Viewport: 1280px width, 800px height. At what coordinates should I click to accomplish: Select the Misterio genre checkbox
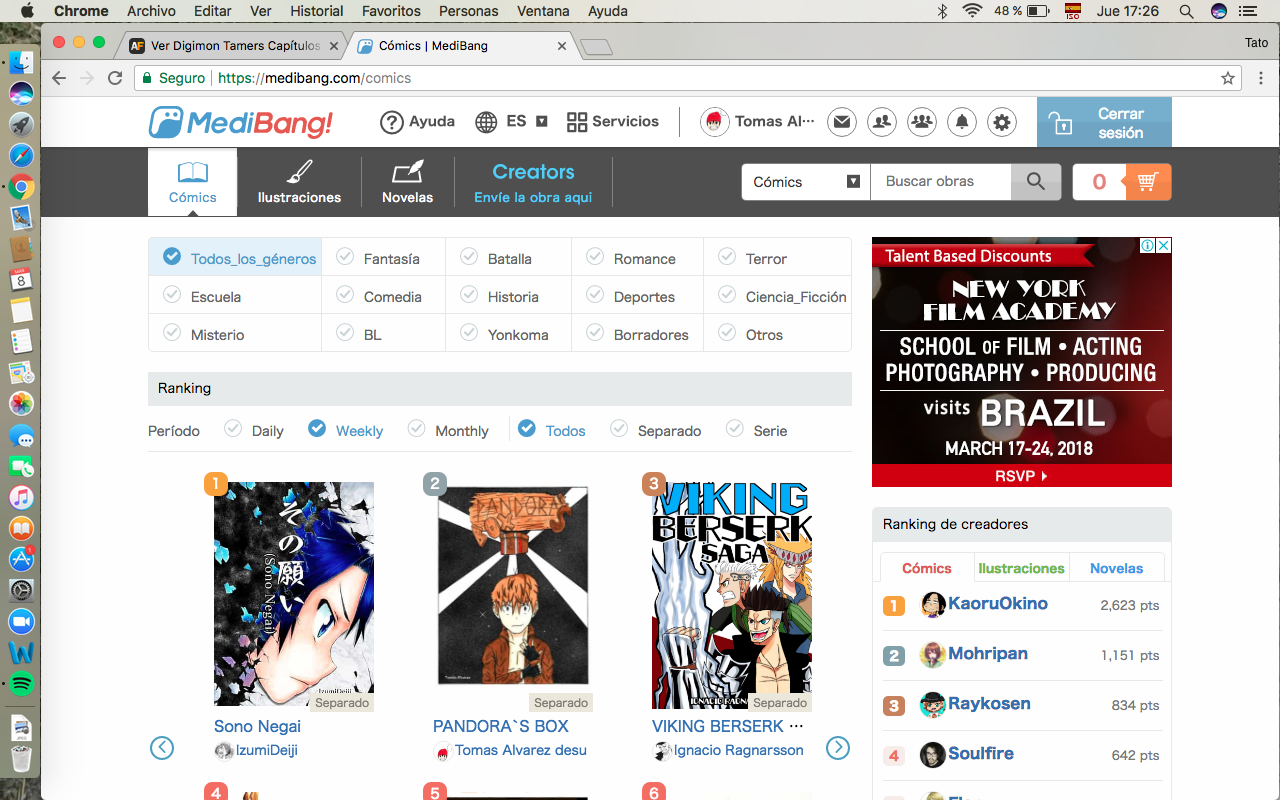pyautogui.click(x=172, y=333)
